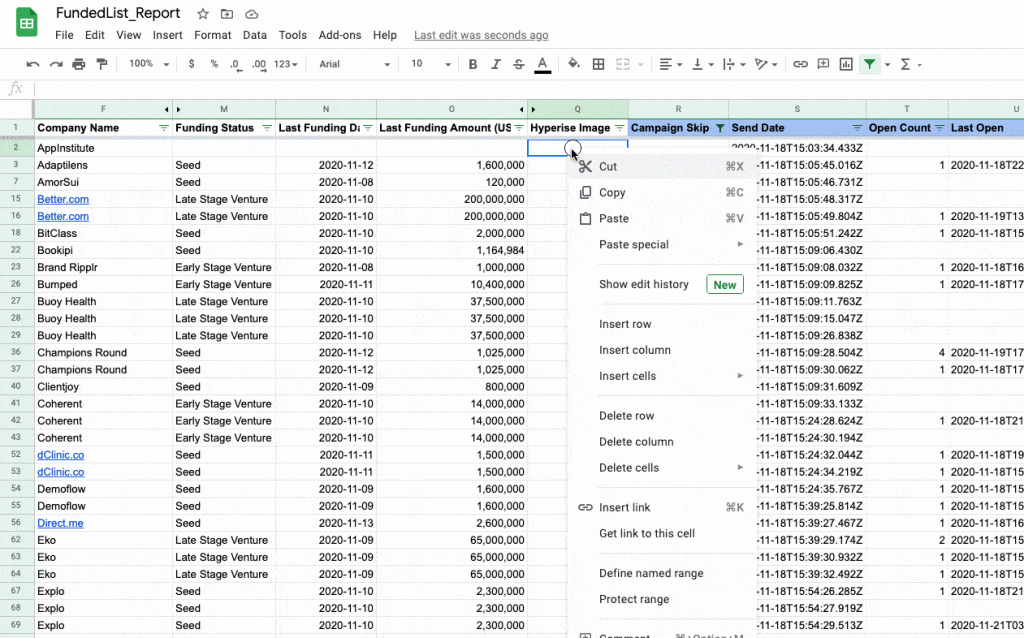Click the AppInstitute cell
Viewport: 1024px width, 638px height.
[x=103, y=148]
